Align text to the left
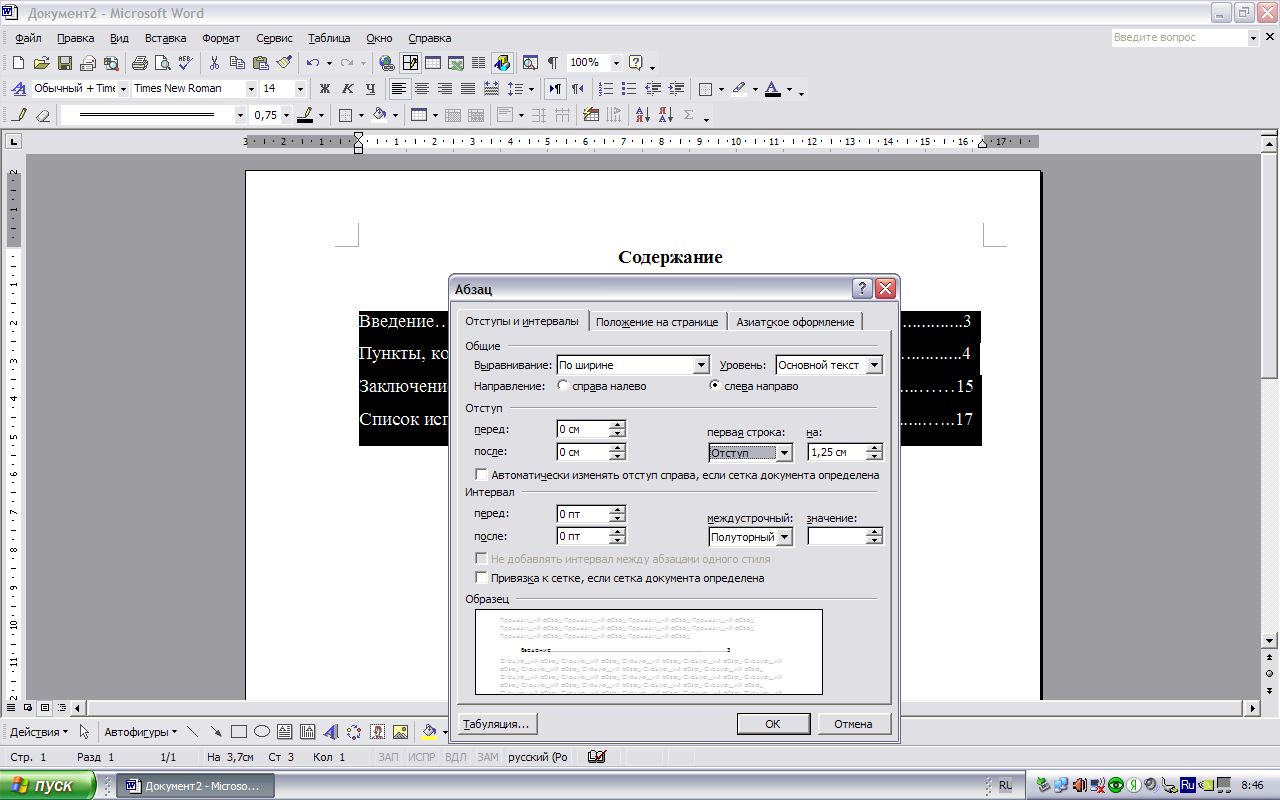This screenshot has height=800, width=1280. point(399,88)
